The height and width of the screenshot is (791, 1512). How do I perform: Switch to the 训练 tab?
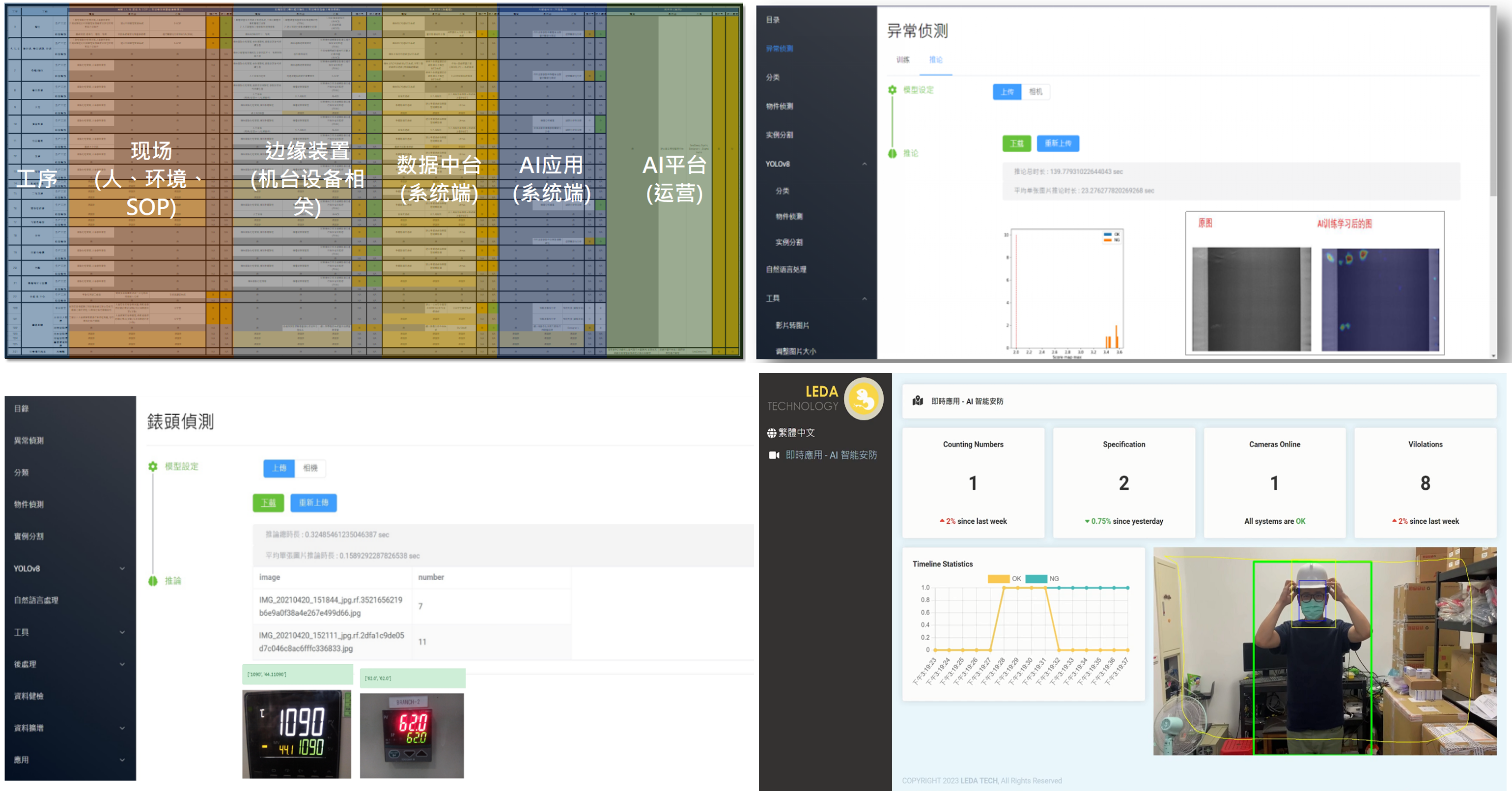[x=903, y=60]
